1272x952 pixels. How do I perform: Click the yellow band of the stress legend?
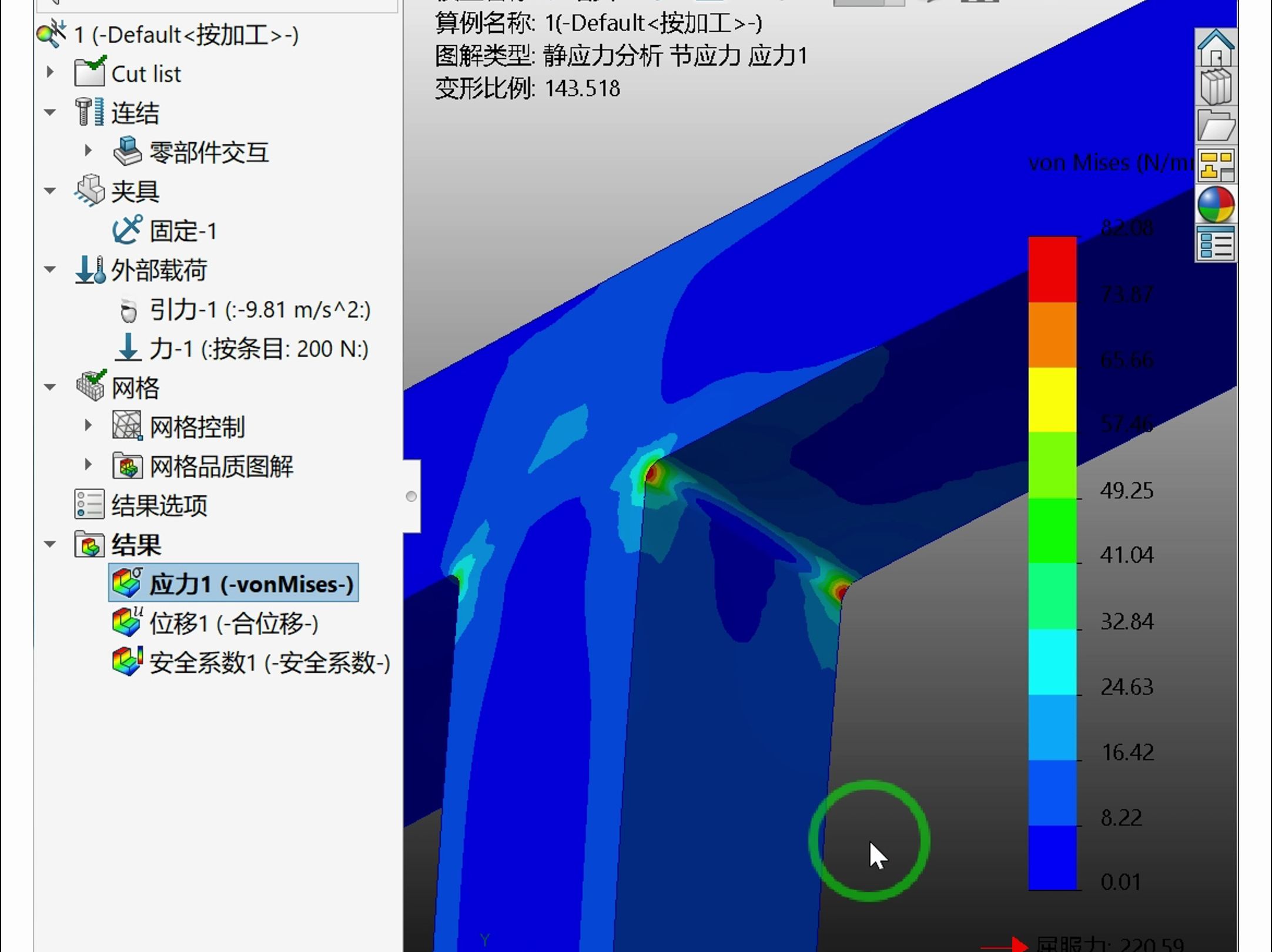click(1052, 400)
